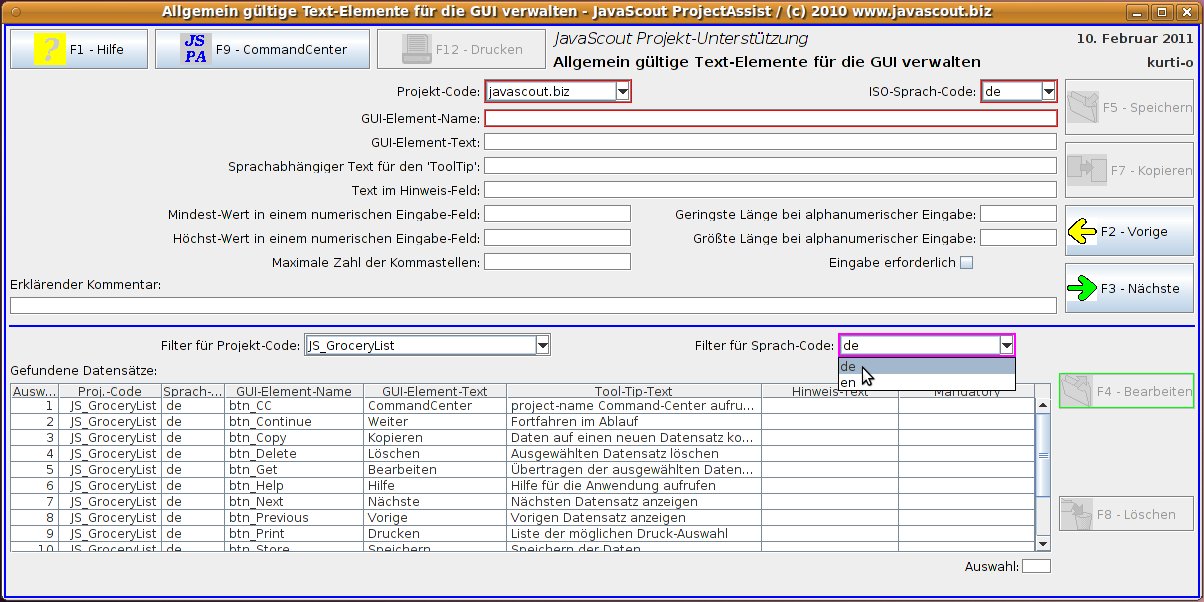Expand the ISO-Sprach-Code dropdown
The width and height of the screenshot is (1204, 602).
click(x=1048, y=92)
